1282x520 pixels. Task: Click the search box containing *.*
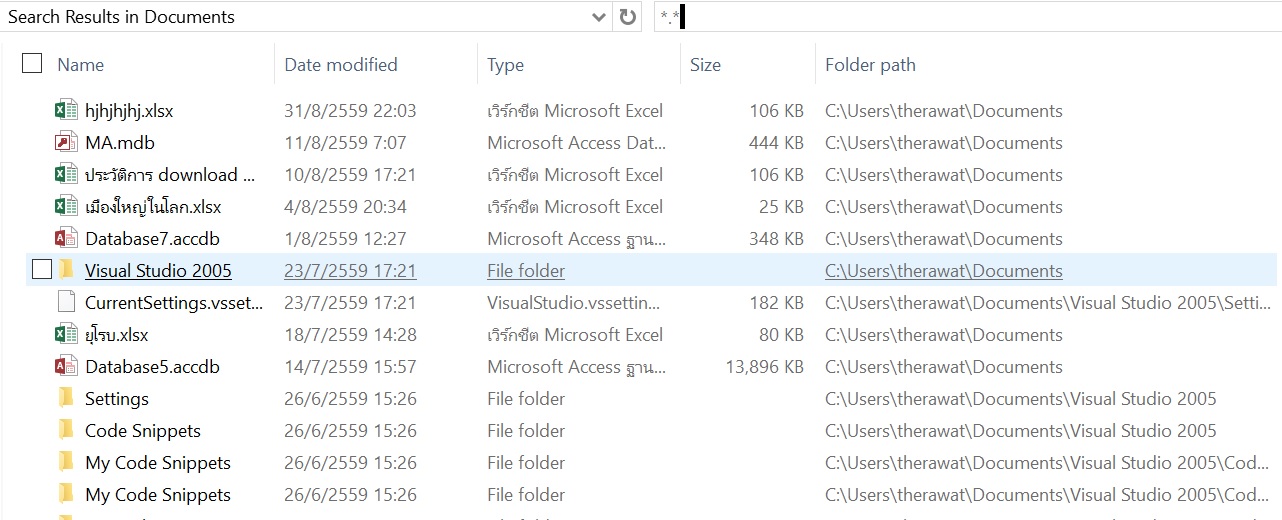click(960, 17)
